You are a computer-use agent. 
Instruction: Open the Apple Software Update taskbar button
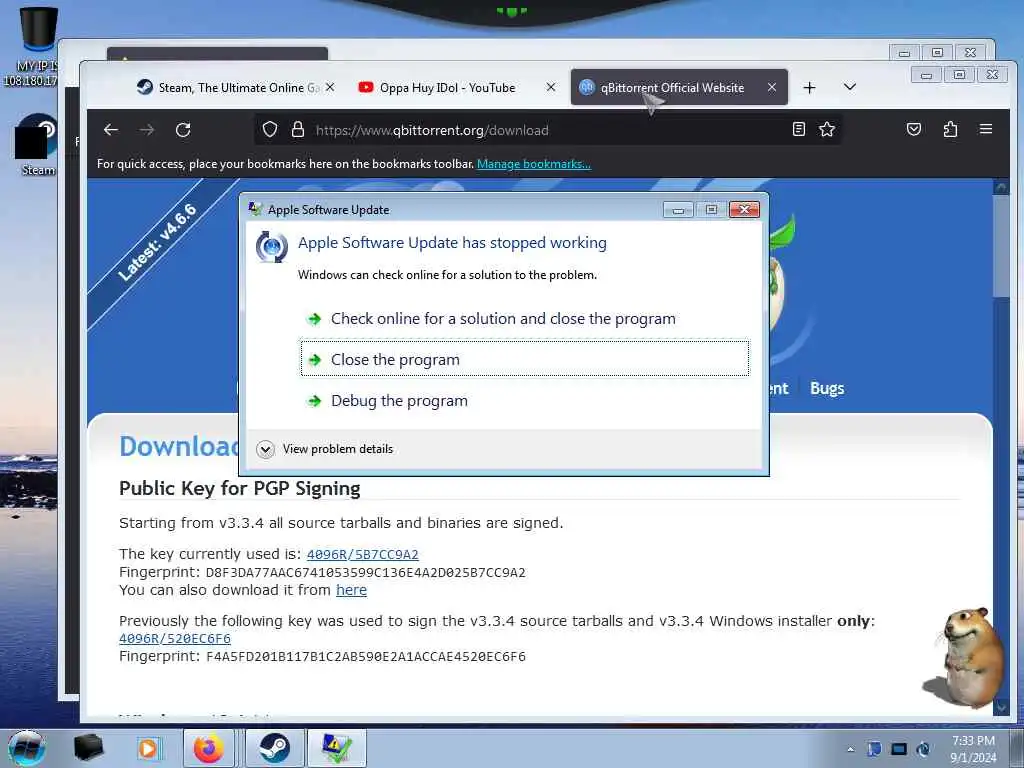tap(336, 748)
